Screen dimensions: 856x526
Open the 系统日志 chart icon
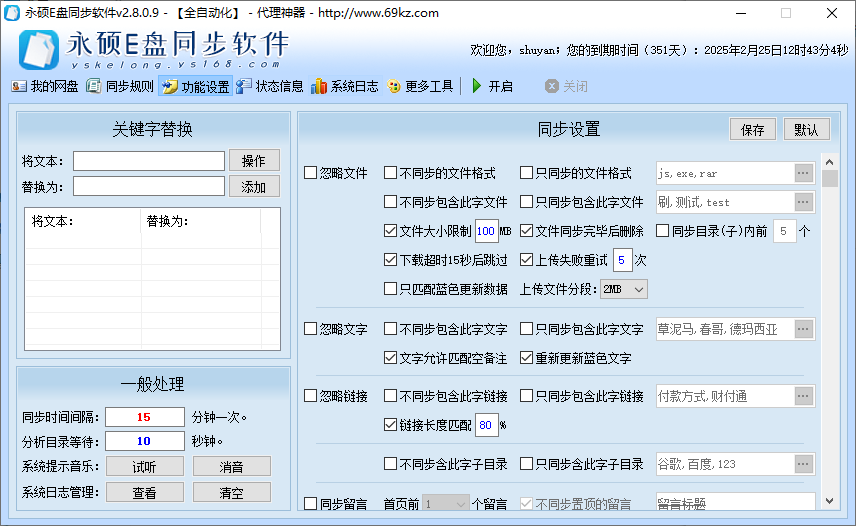tap(319, 86)
